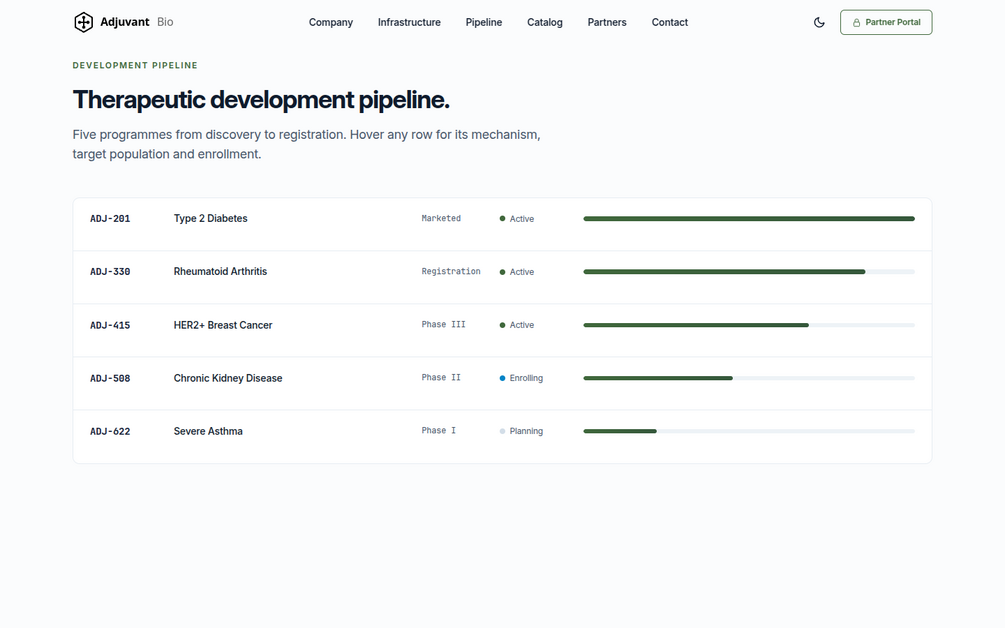The width and height of the screenshot is (1005, 628).
Task: Click the Rheumatoid Arthritis programme row
Action: tap(502, 277)
